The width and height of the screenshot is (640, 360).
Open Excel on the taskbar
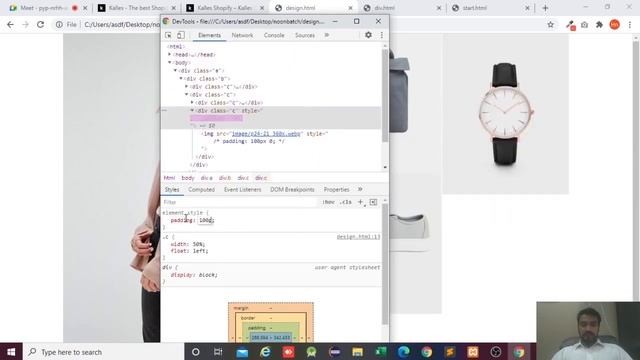pos(380,352)
